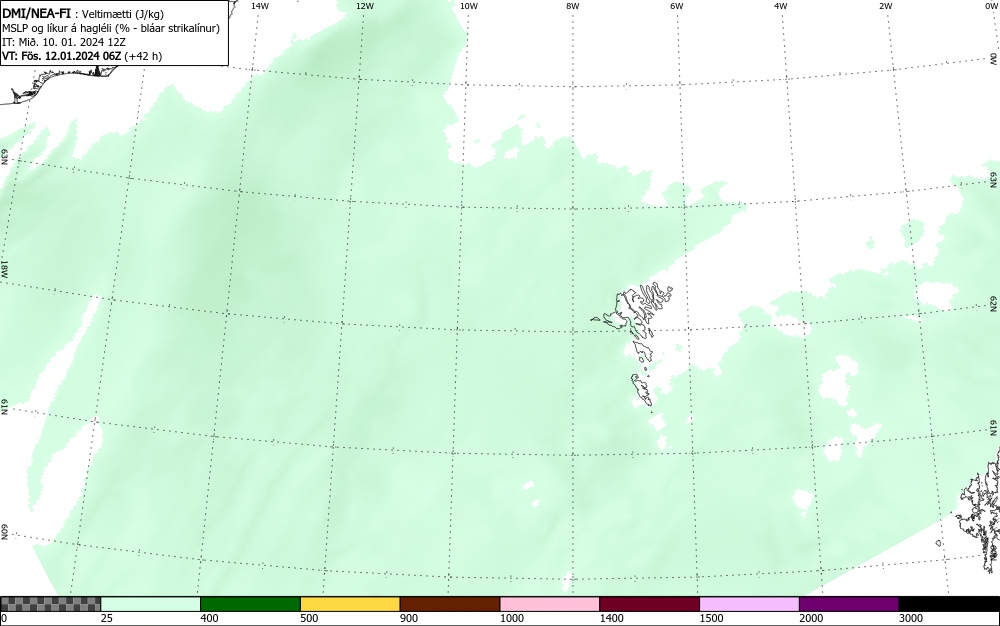Click the 'IT: Mið. 10. 01. 2024 12Z' line
This screenshot has height=626, width=1000.
pyautogui.click(x=64, y=42)
